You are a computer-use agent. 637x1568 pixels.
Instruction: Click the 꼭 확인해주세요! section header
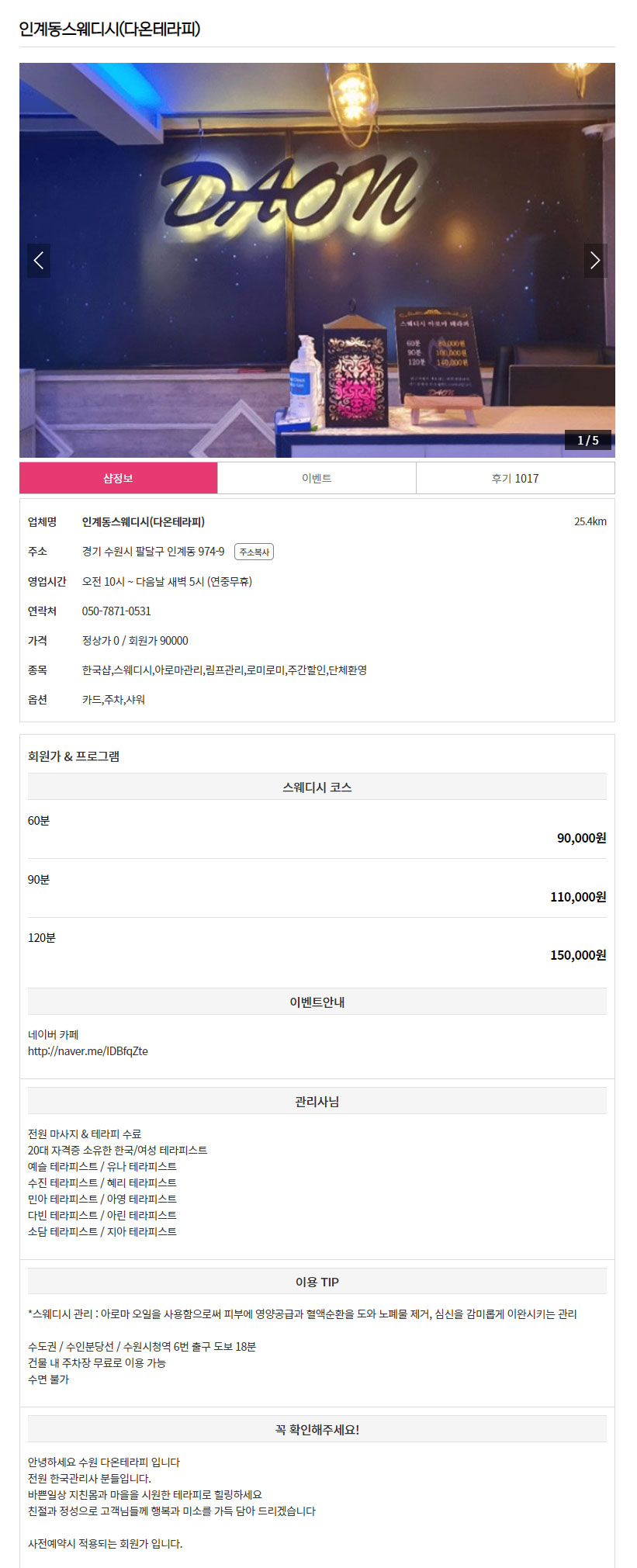(x=317, y=1429)
